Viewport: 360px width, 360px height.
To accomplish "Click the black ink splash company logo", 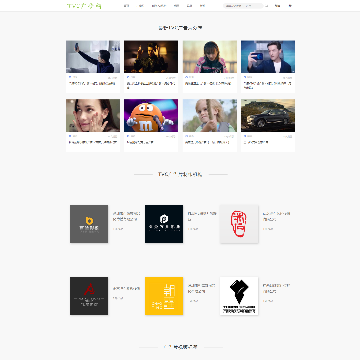I will [239, 296].
